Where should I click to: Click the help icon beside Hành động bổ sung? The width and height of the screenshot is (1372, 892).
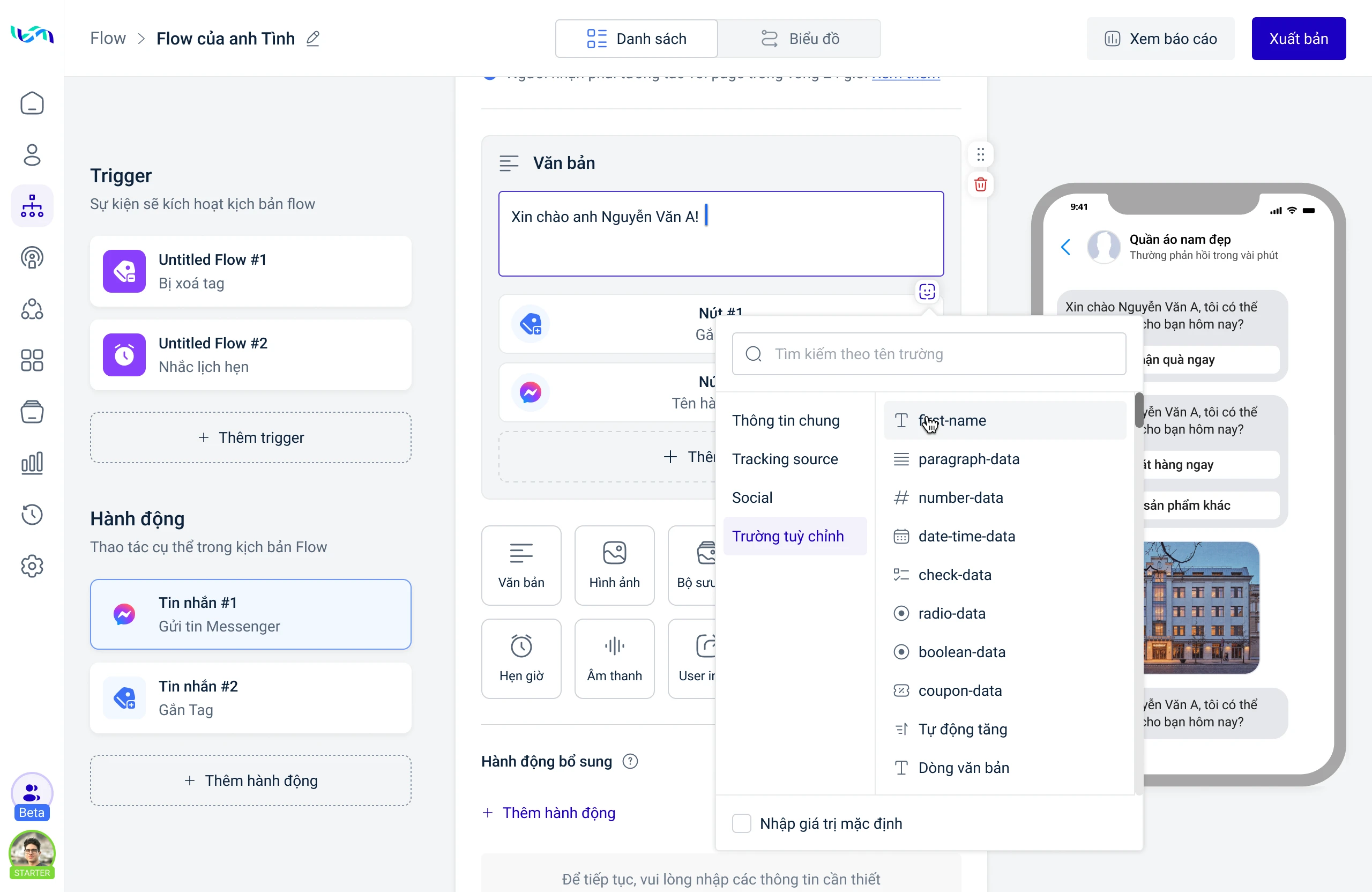(x=630, y=761)
